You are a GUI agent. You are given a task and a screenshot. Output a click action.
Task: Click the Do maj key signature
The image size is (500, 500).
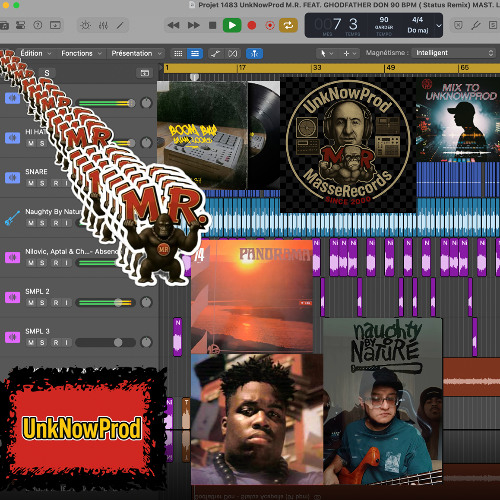(x=418, y=30)
